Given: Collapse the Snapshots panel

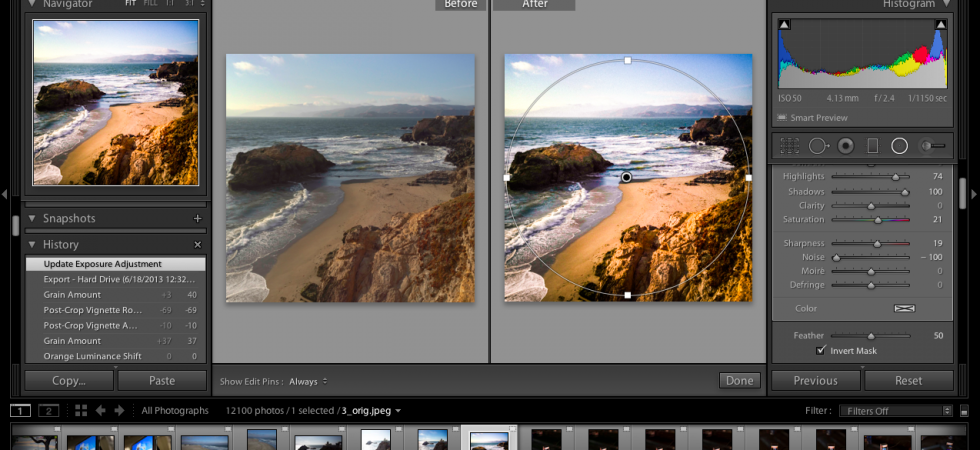Looking at the screenshot, I should (32, 218).
